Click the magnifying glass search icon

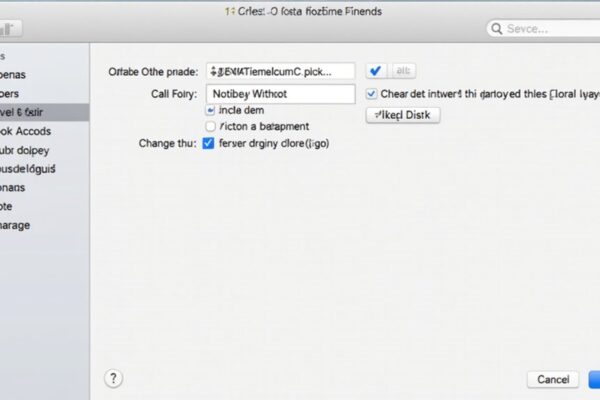(496, 29)
